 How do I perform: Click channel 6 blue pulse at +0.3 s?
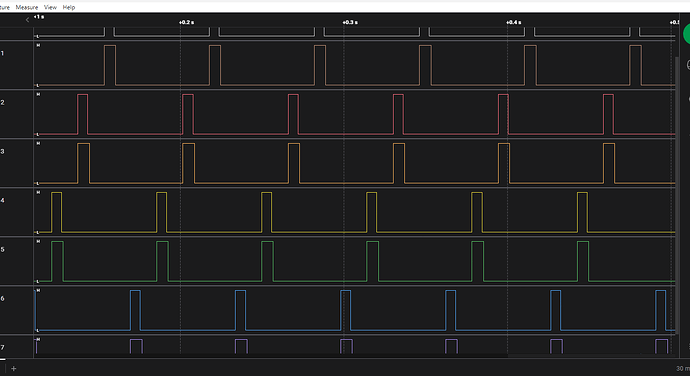346,310
